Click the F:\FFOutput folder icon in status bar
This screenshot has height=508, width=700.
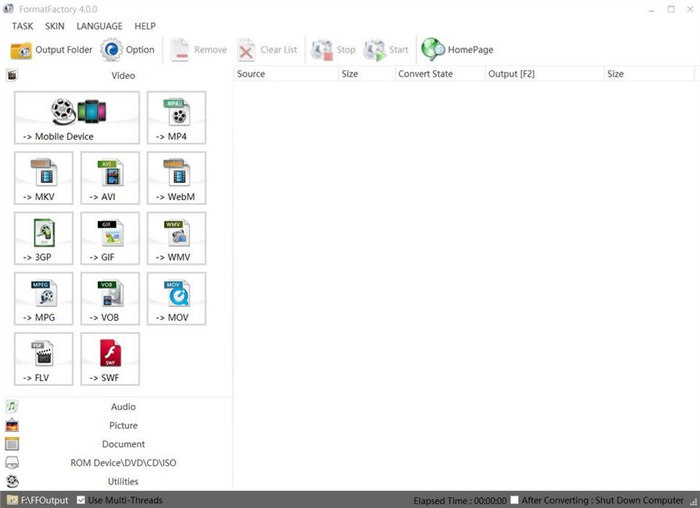pyautogui.click(x=12, y=500)
